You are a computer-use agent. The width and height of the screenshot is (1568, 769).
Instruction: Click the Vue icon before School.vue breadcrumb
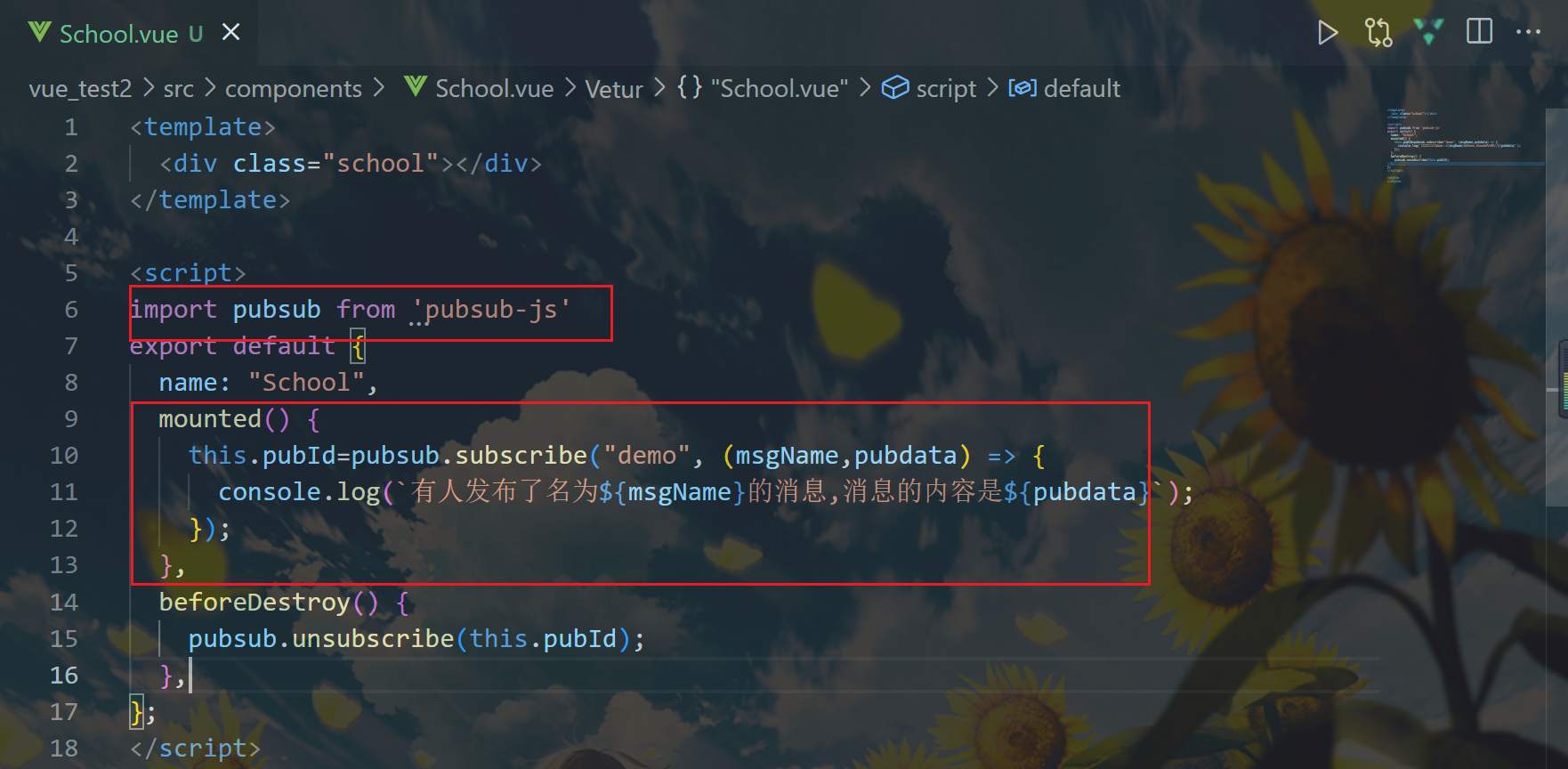coord(416,86)
